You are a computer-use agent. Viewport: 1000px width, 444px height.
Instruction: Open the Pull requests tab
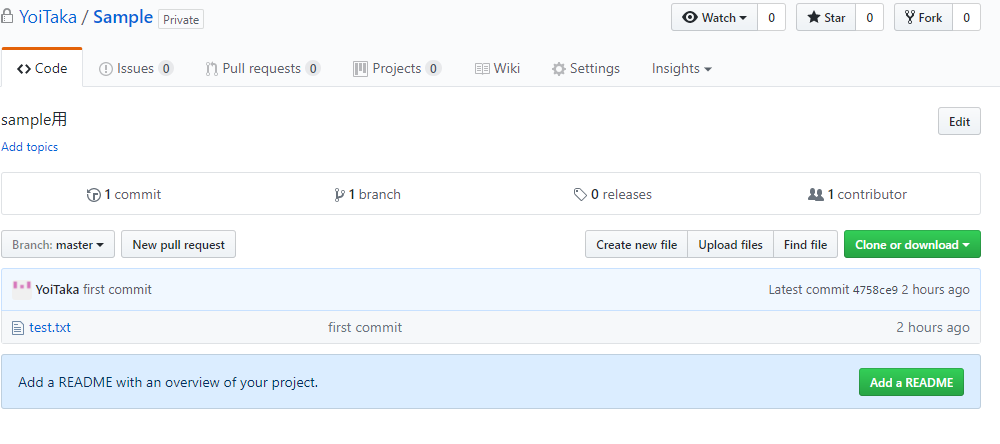point(263,68)
